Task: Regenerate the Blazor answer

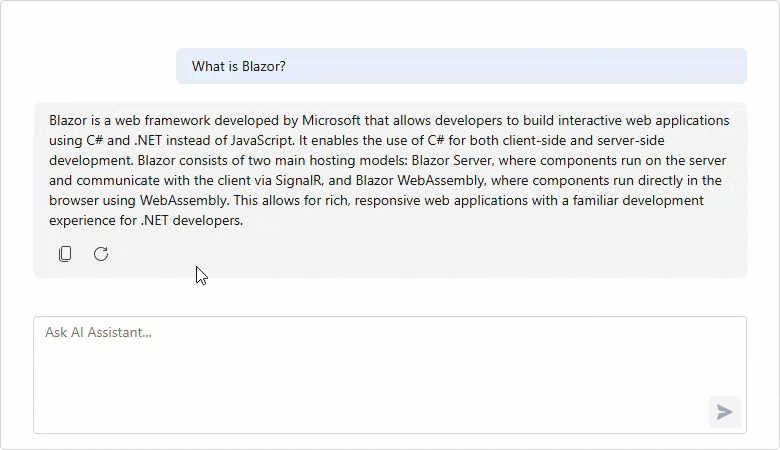Action: [101, 254]
